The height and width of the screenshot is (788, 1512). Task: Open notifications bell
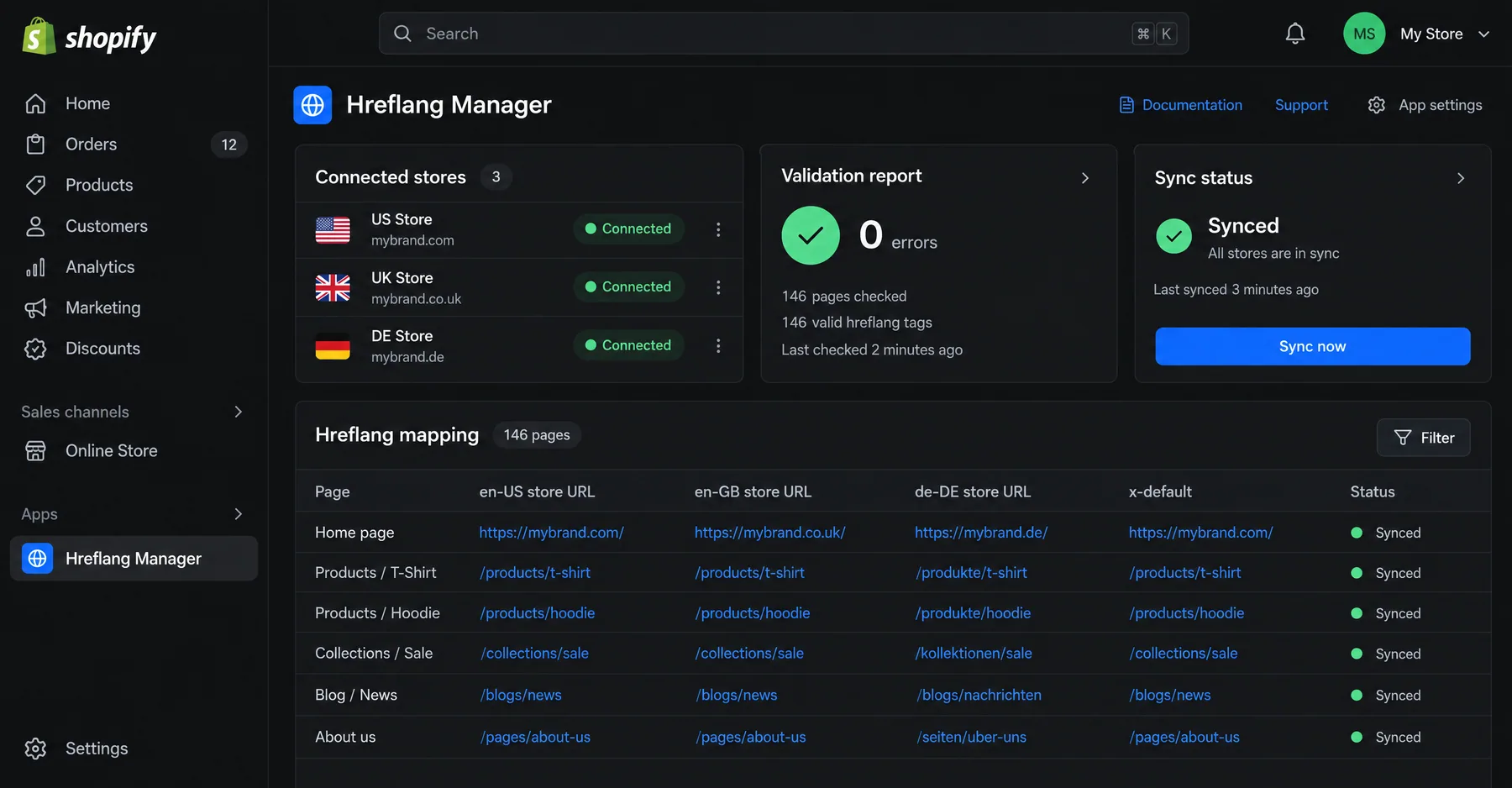pyautogui.click(x=1295, y=34)
